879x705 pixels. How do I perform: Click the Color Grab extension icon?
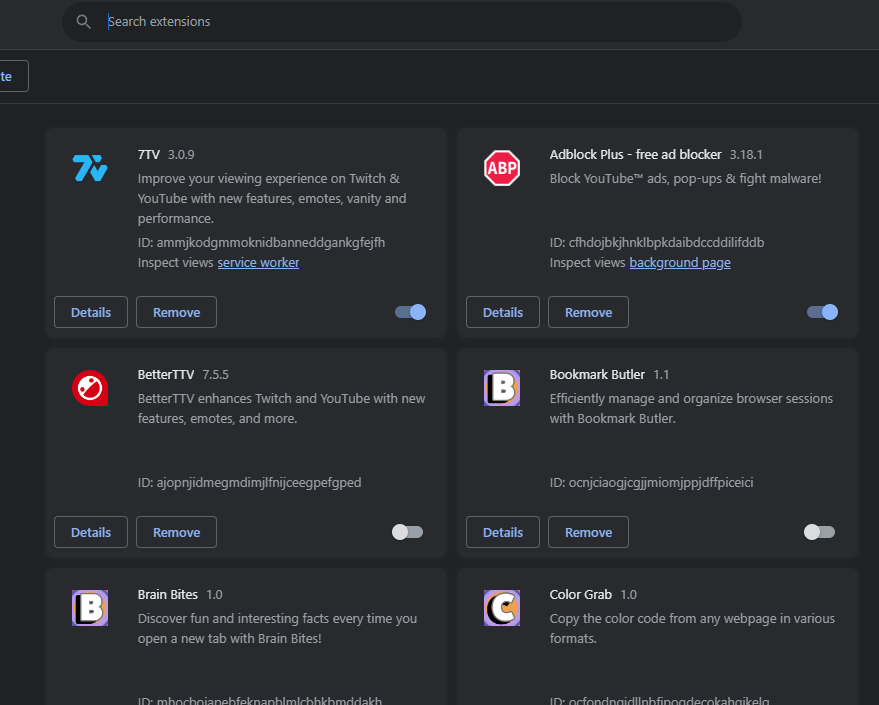(502, 608)
